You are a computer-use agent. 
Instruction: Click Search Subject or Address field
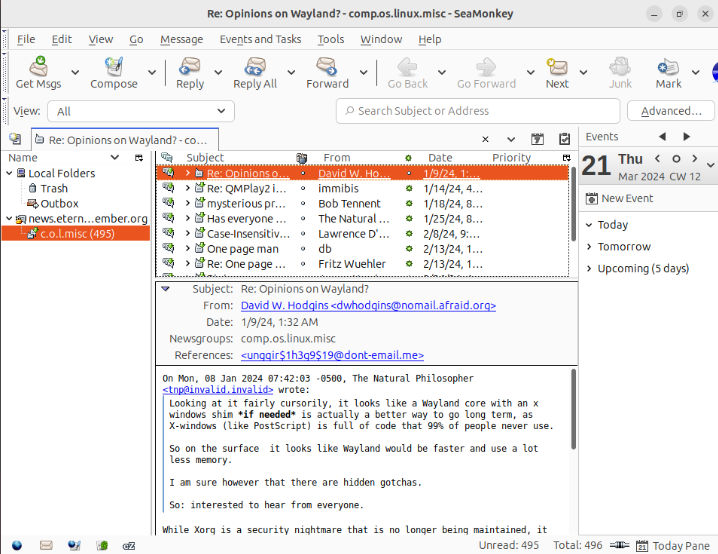tap(478, 111)
